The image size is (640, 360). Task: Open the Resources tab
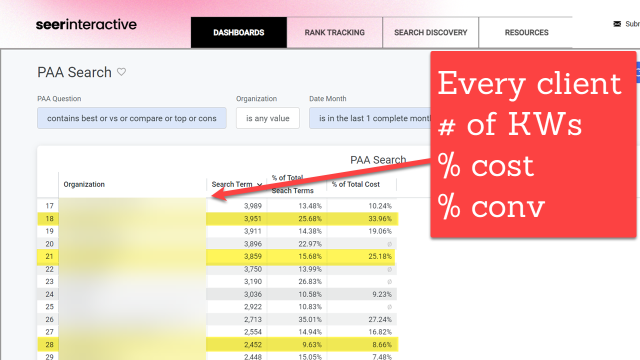tap(527, 32)
